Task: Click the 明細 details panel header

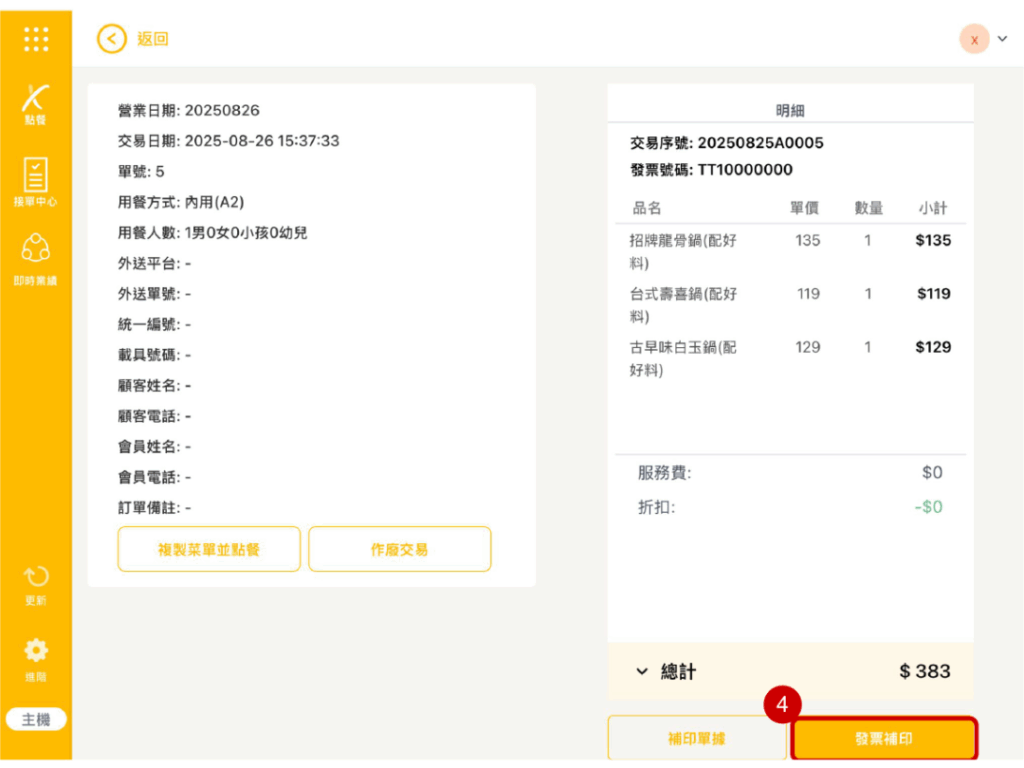Action: click(790, 111)
